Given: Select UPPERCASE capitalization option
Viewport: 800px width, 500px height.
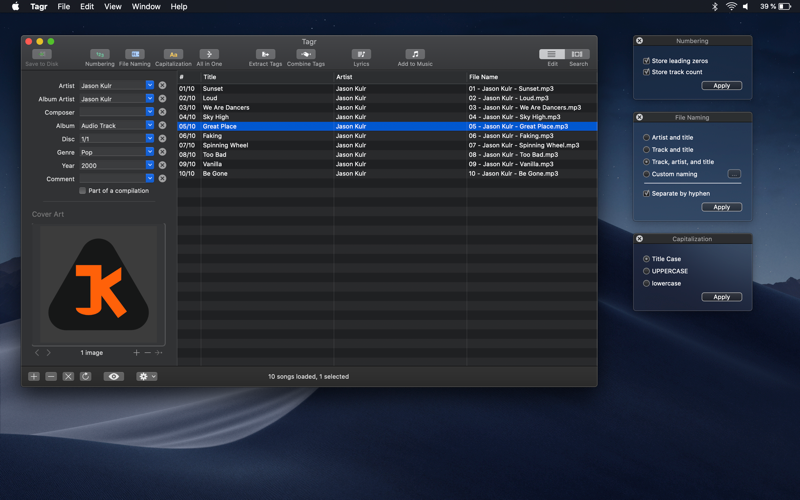Looking at the screenshot, I should coord(646,271).
